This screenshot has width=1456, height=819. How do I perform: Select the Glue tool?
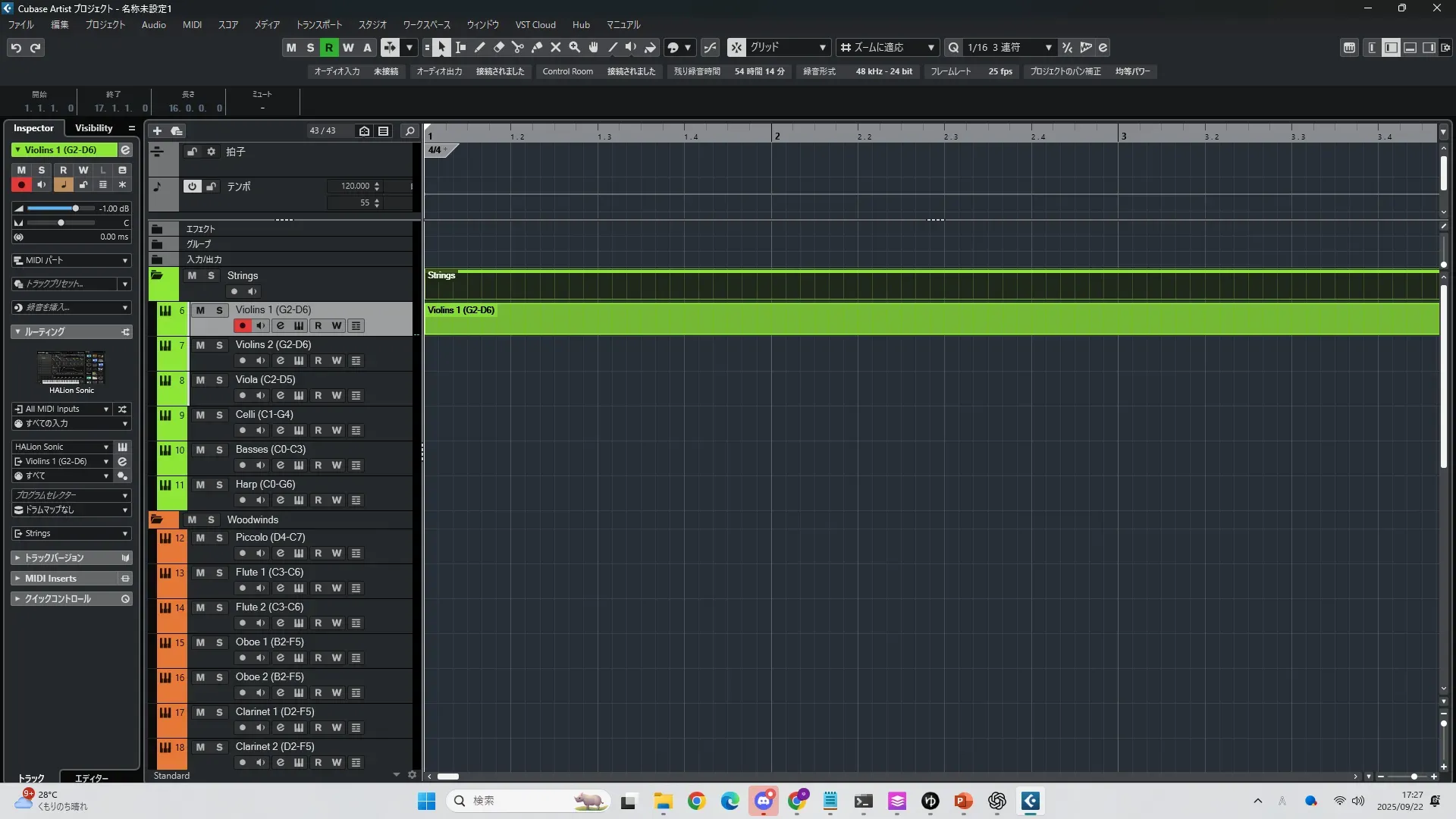537,48
